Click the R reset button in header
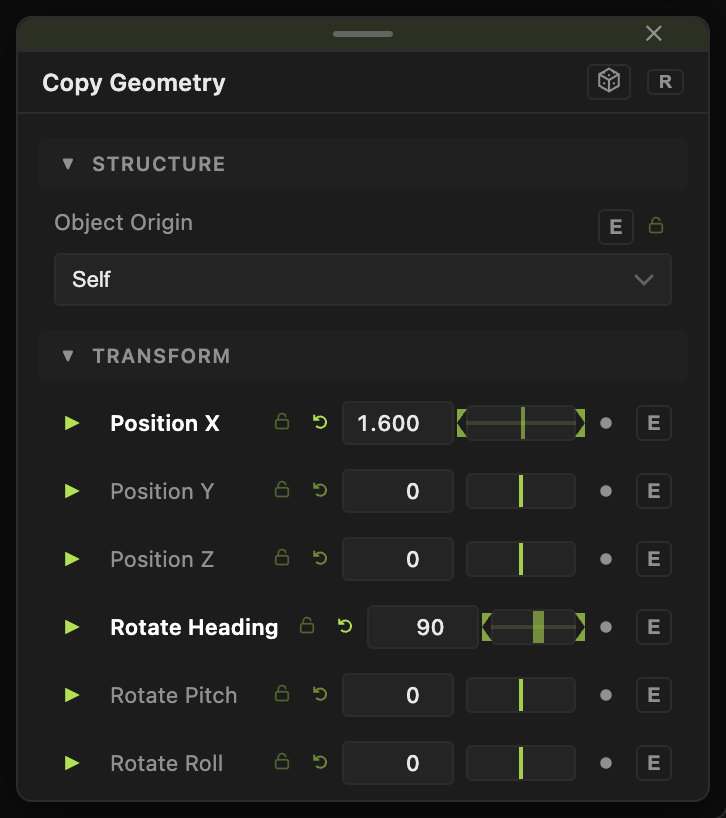The image size is (726, 818). (x=665, y=82)
